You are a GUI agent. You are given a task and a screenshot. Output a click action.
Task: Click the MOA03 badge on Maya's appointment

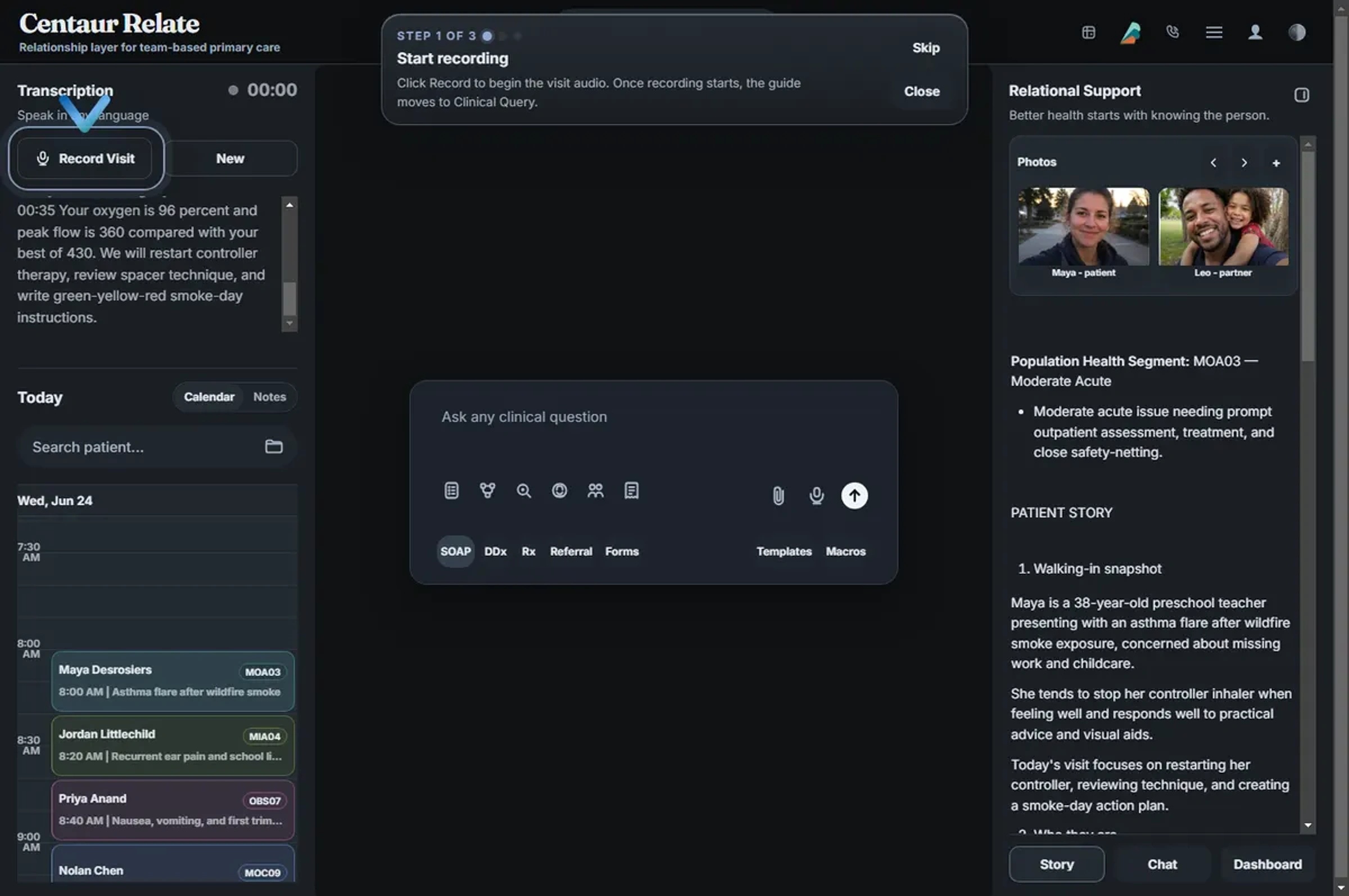(x=263, y=673)
